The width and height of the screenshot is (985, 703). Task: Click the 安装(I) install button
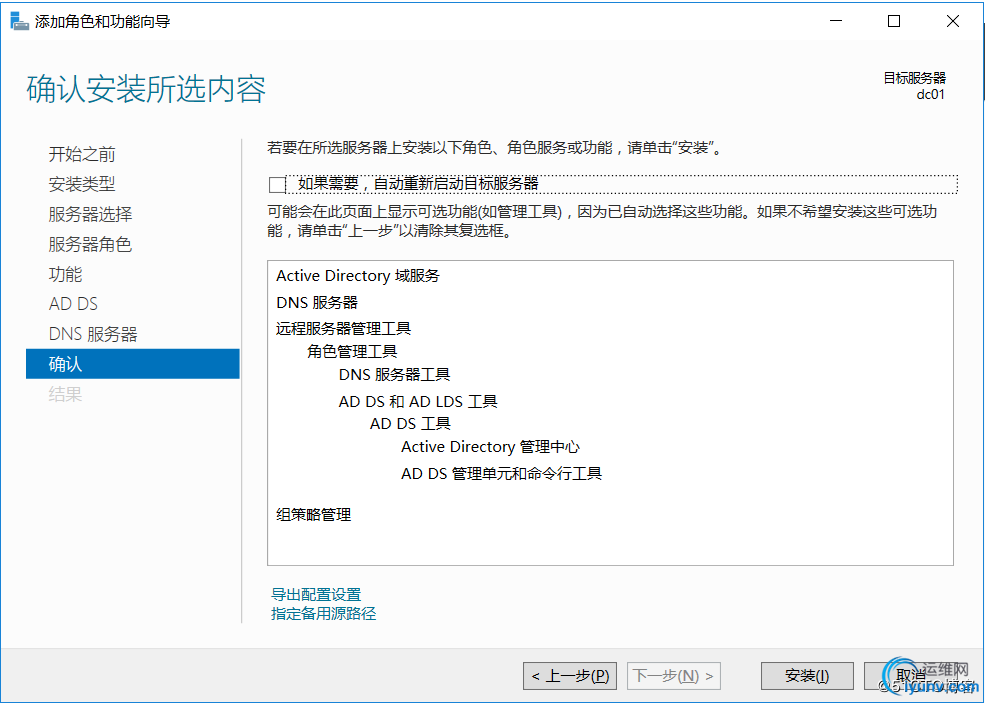click(807, 676)
